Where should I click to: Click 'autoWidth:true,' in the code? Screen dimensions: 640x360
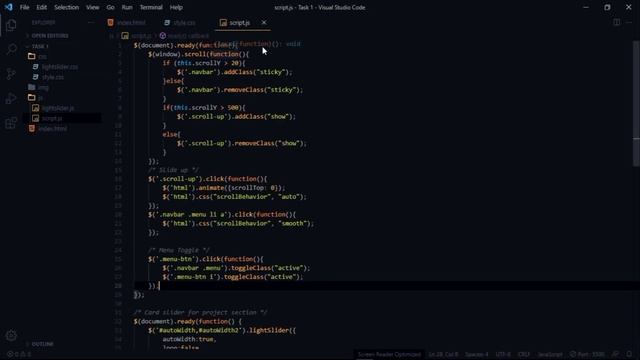[189, 339]
